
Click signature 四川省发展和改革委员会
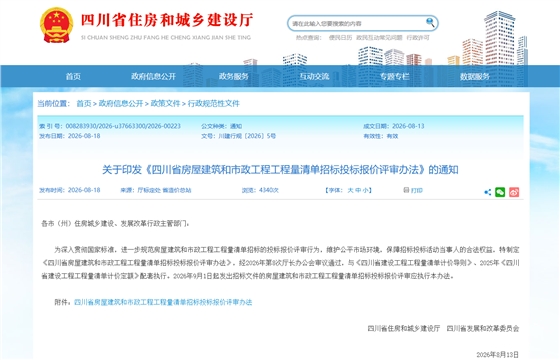tap(483, 328)
